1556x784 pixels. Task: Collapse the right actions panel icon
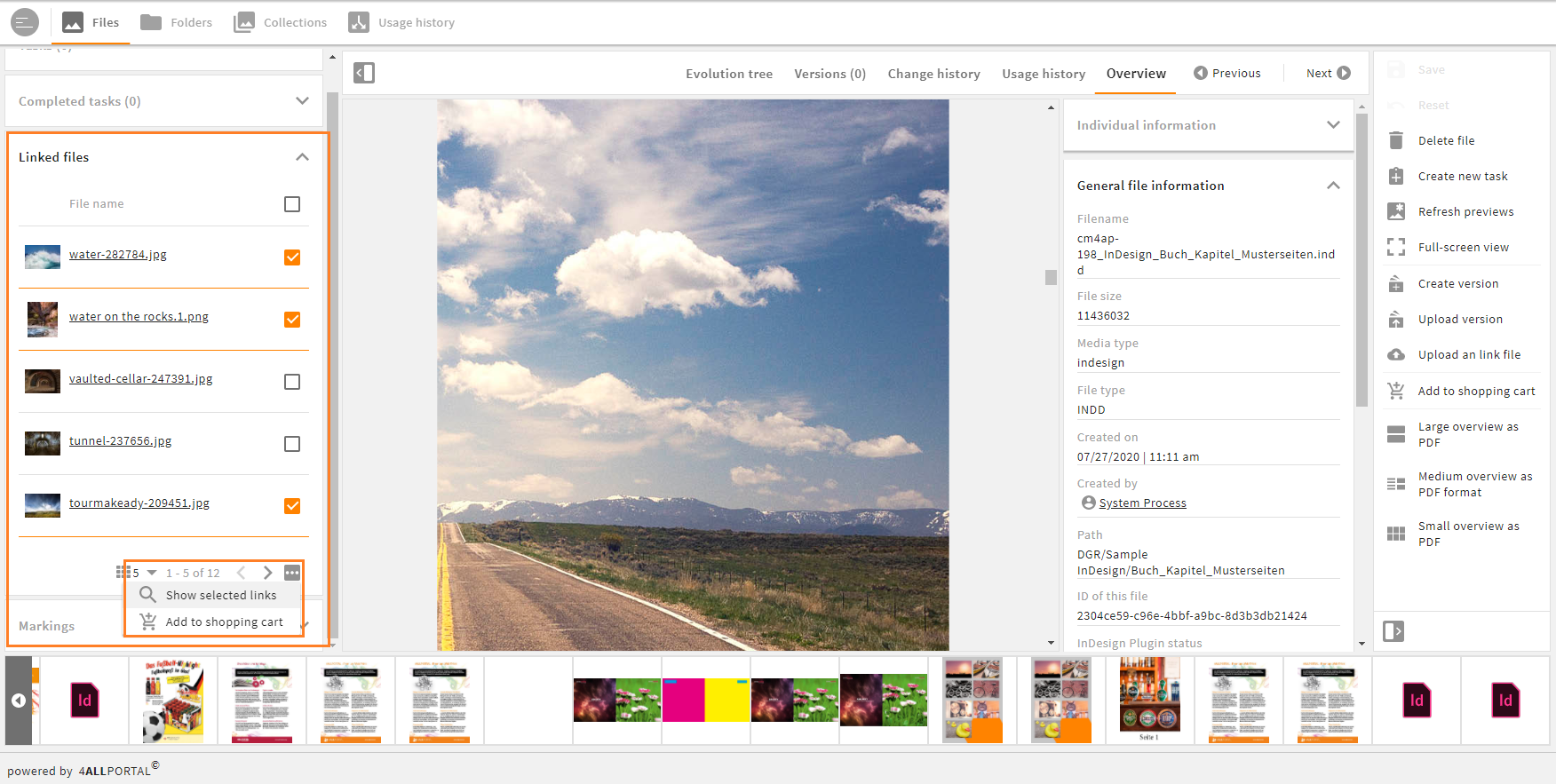click(1393, 631)
